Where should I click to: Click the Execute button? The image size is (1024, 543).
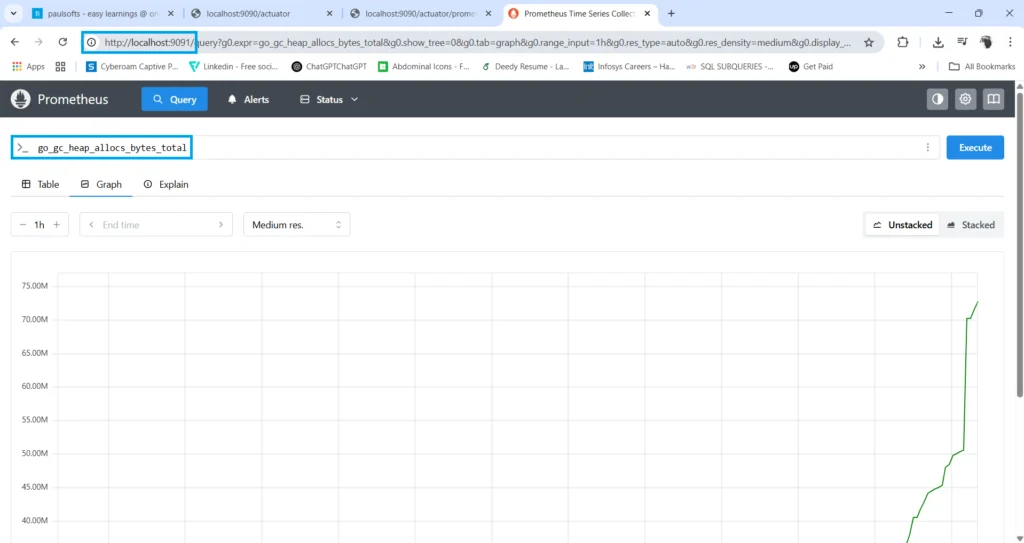click(975, 148)
